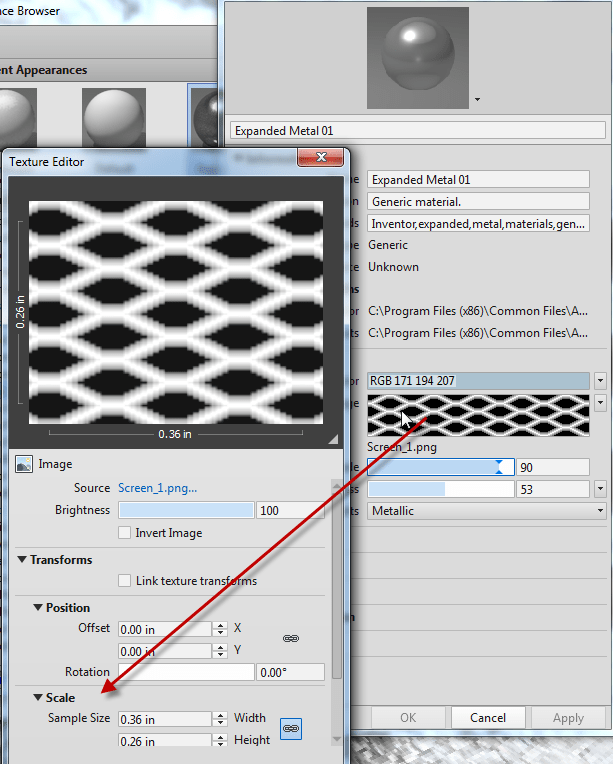
Task: Click the large texture preview image
Action: [x=176, y=312]
